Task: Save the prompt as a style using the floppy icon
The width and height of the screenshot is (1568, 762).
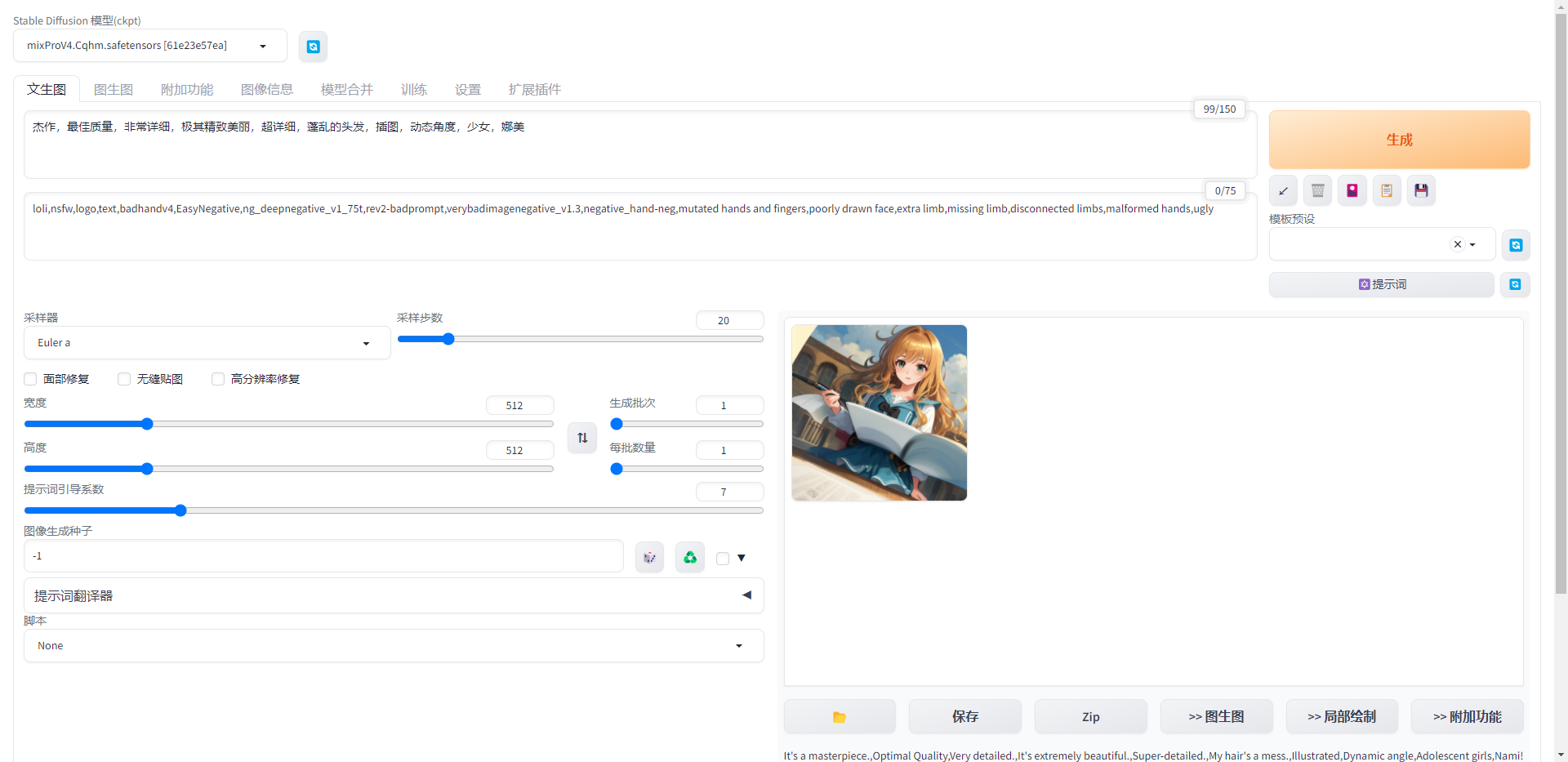Action: (x=1421, y=191)
